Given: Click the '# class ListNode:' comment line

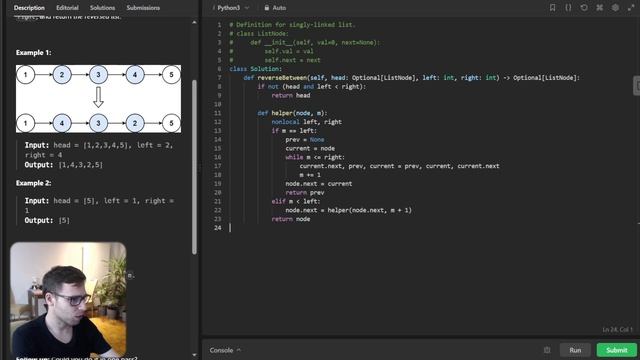Looking at the screenshot, I should [x=259, y=33].
